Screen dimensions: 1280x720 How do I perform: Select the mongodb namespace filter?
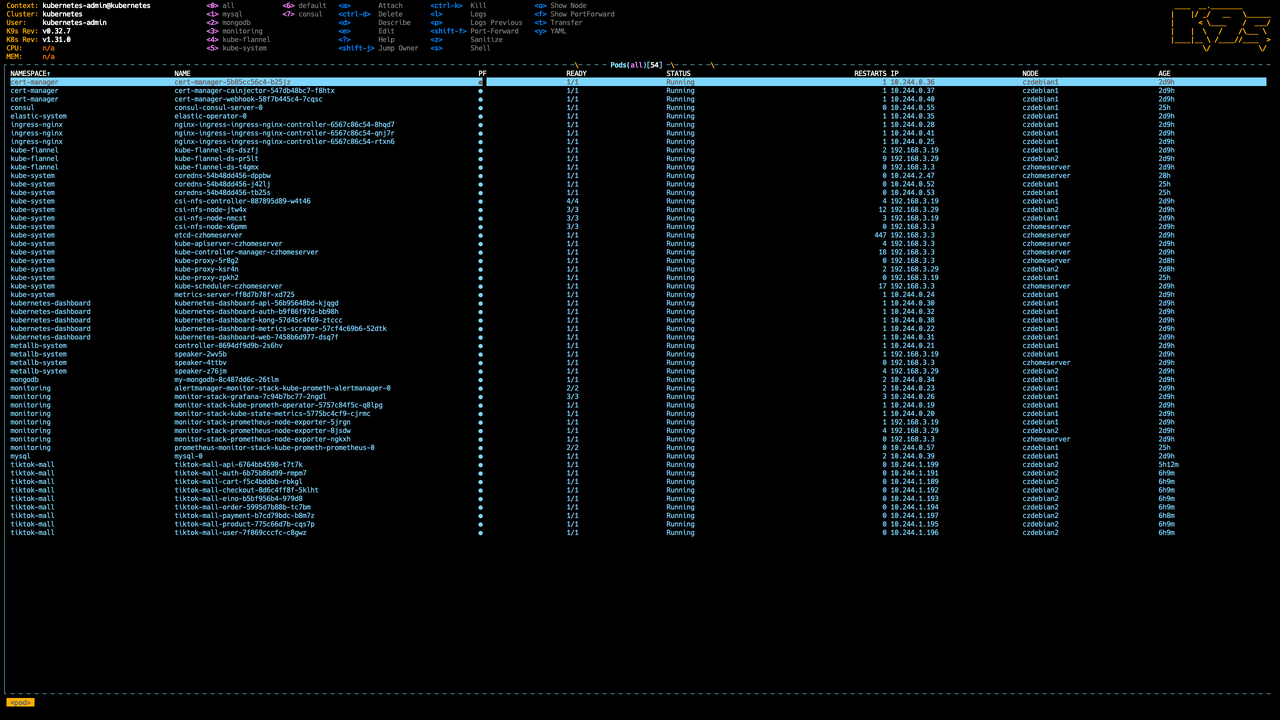[x=236, y=22]
